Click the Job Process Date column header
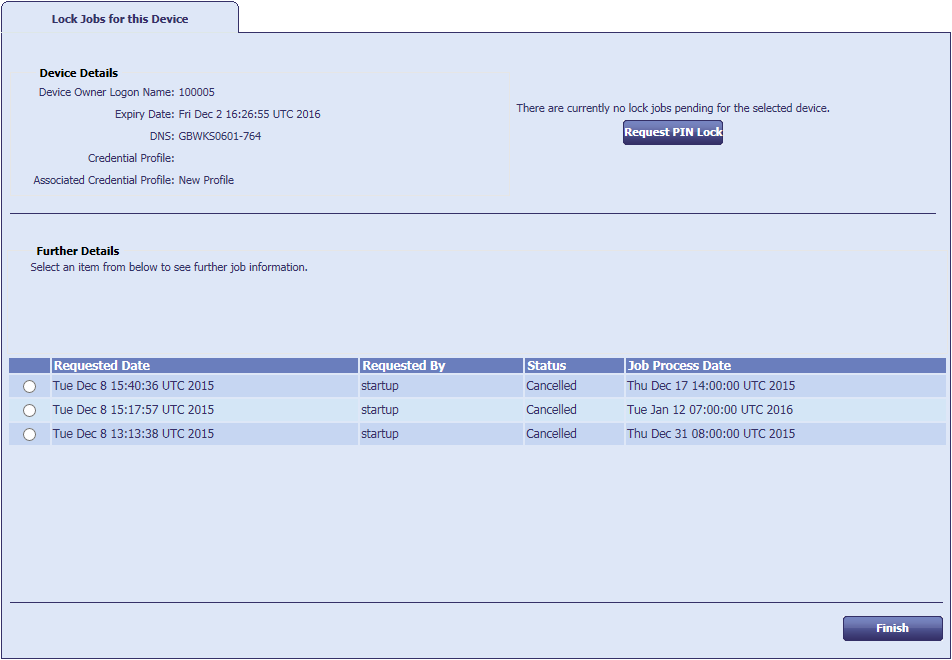 (x=679, y=366)
